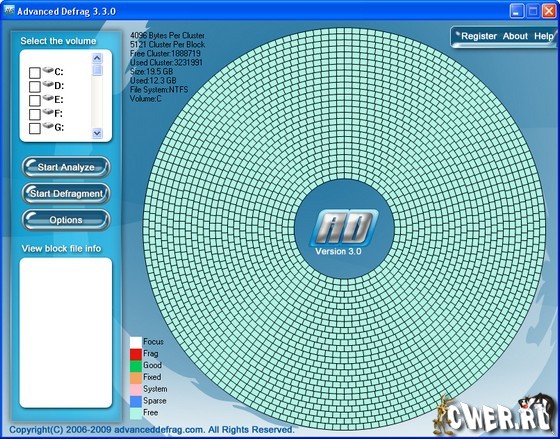The image size is (560, 439).
Task: Open the Help menu item
Action: (x=544, y=36)
